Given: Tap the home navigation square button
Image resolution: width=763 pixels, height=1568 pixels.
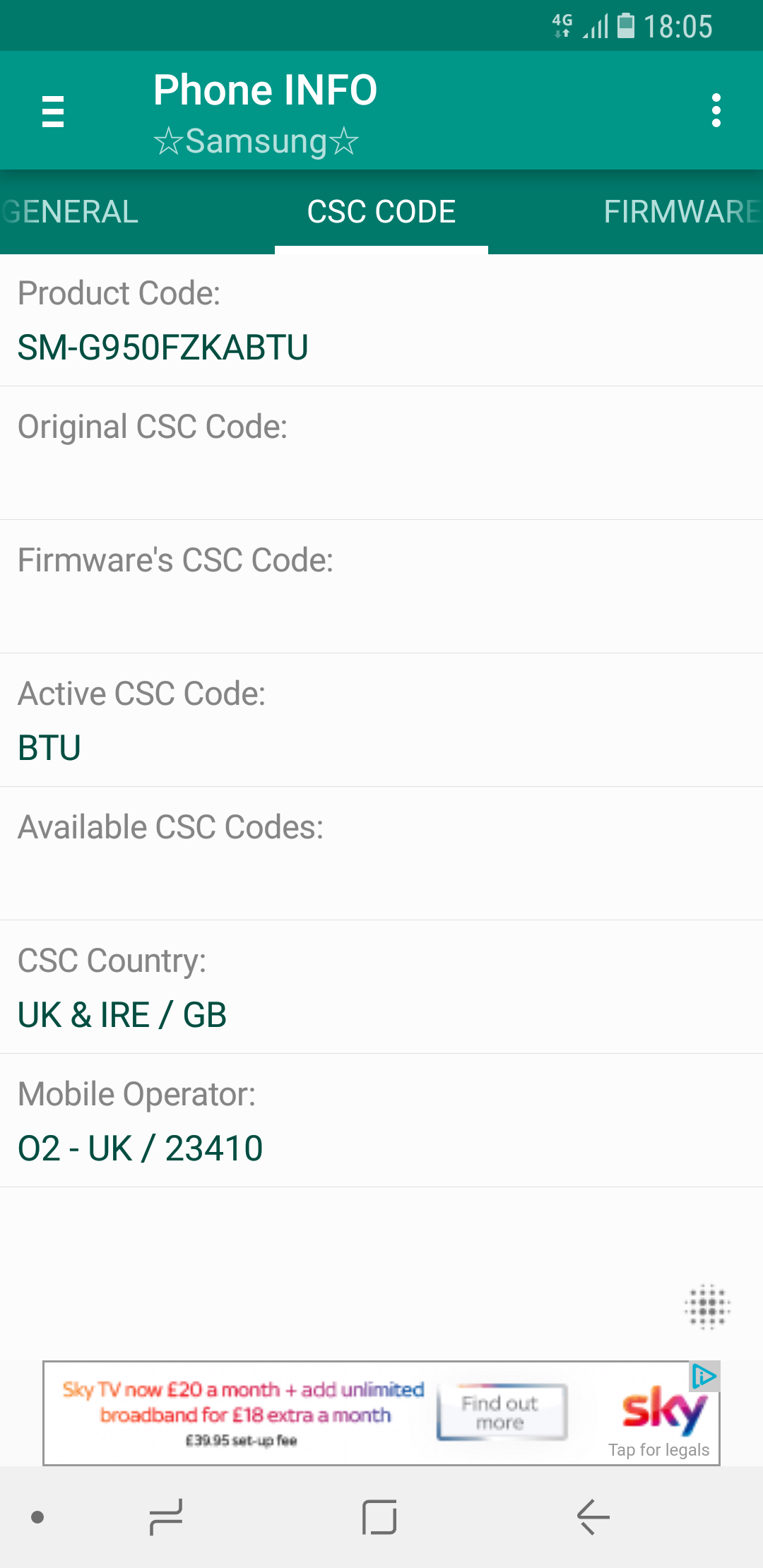Looking at the screenshot, I should point(379,1516).
